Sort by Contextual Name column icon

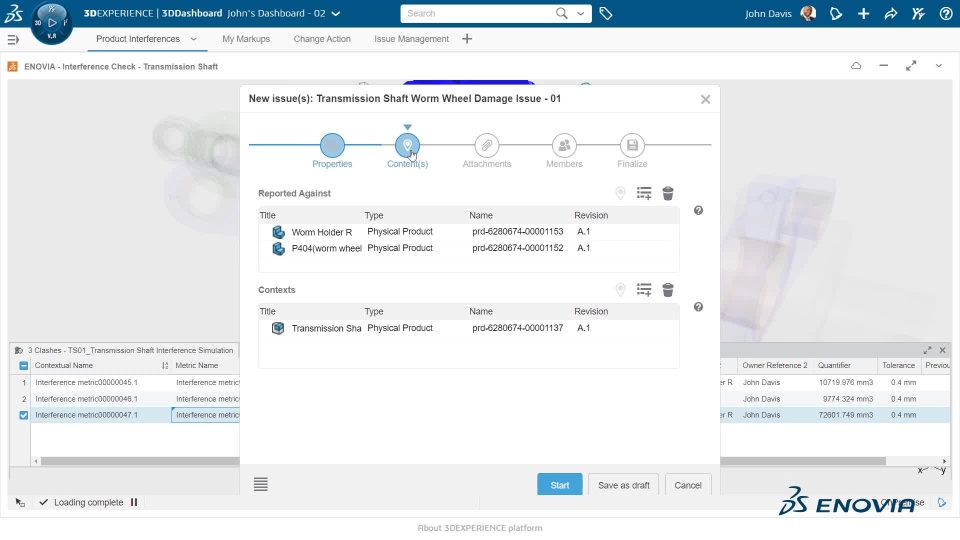(165, 366)
